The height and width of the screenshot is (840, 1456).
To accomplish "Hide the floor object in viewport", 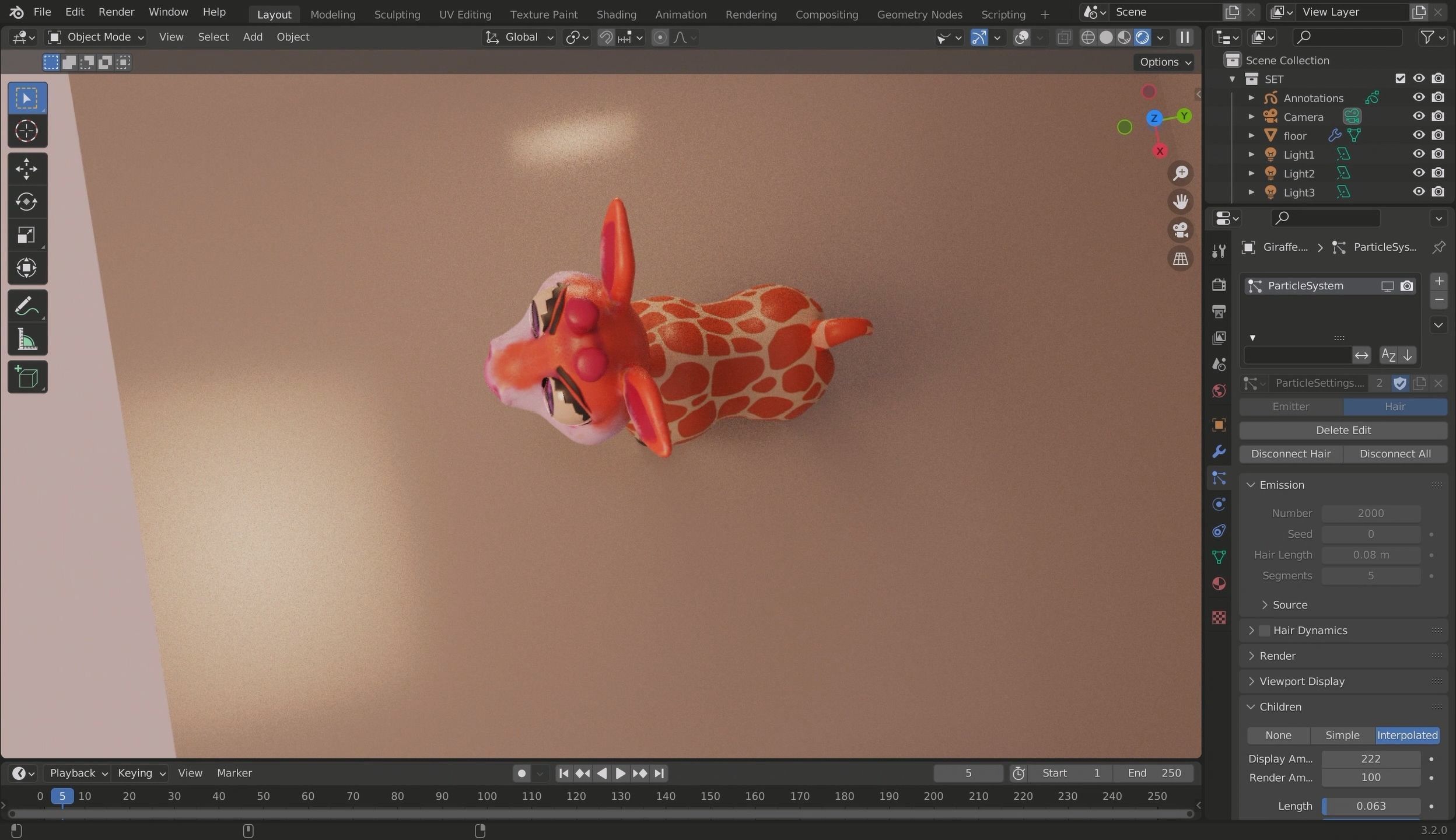I will tap(1419, 135).
